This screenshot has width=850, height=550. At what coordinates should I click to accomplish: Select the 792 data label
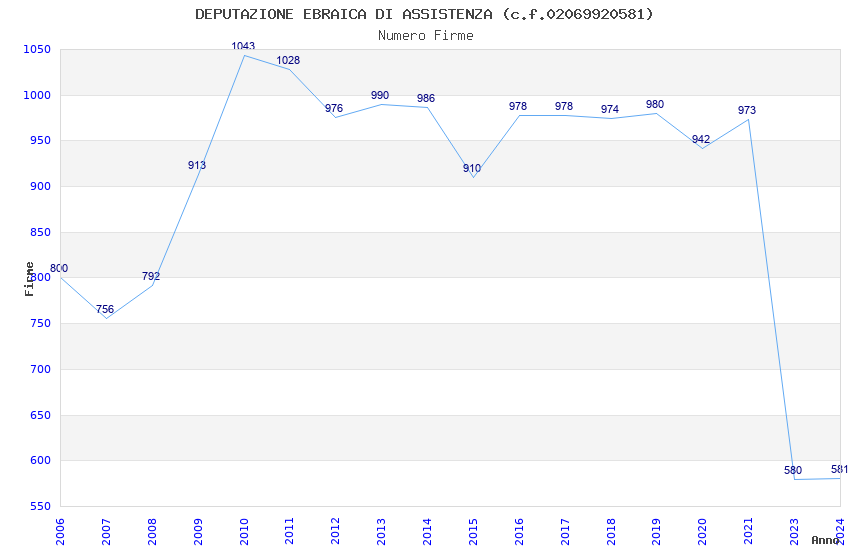(x=151, y=276)
